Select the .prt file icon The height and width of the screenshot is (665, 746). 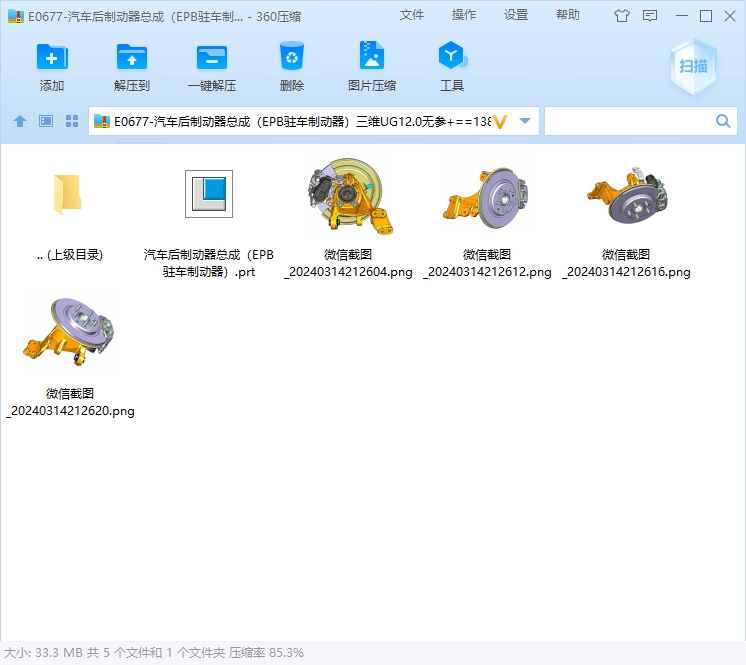[209, 194]
